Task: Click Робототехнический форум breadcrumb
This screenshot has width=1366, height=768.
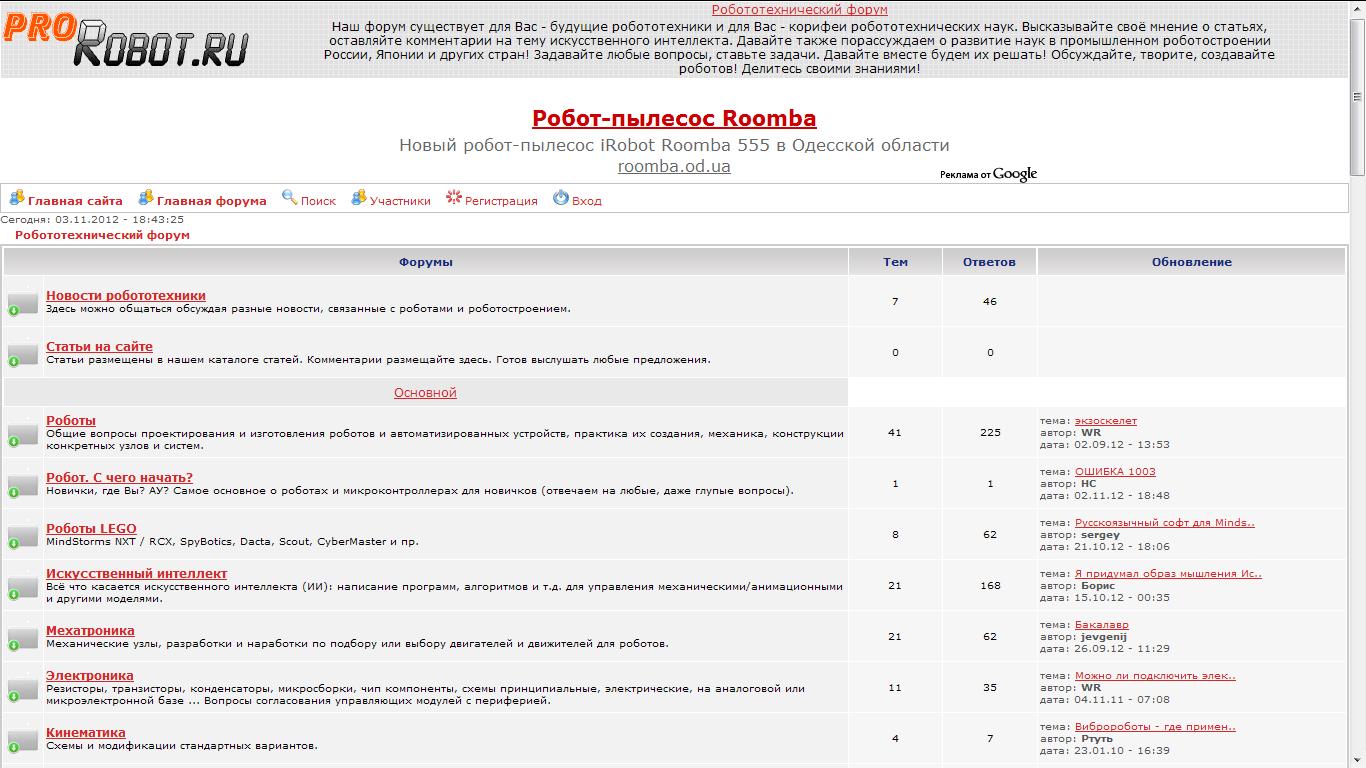Action: click(x=102, y=235)
